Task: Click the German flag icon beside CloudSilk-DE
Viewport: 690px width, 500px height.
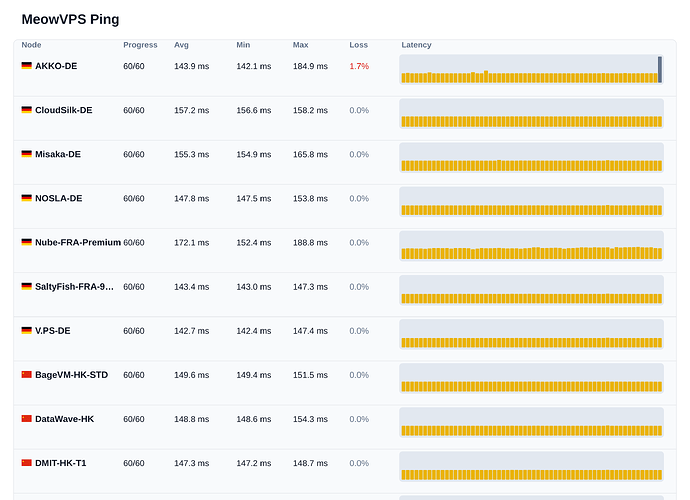Action: click(26, 110)
